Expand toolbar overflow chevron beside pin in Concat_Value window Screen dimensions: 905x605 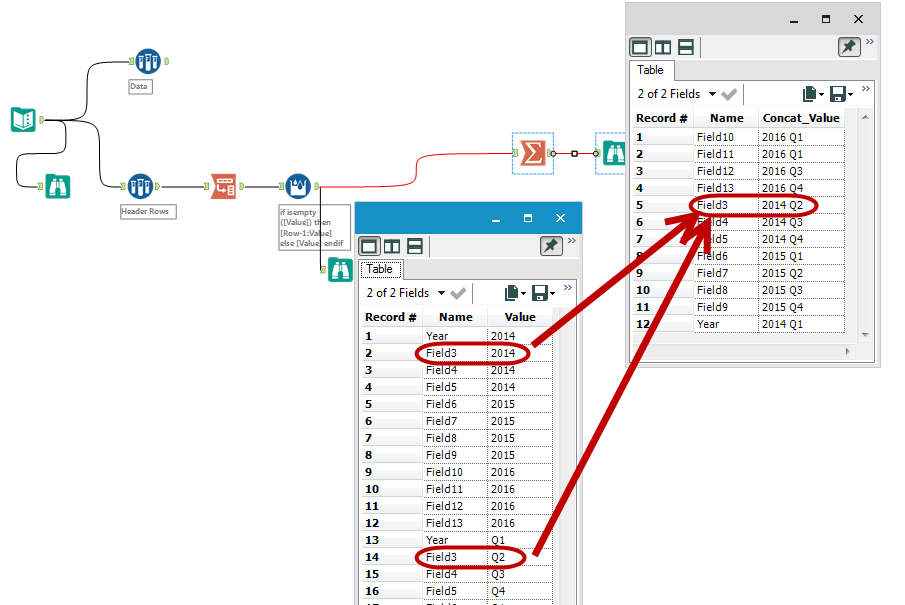coord(870,42)
